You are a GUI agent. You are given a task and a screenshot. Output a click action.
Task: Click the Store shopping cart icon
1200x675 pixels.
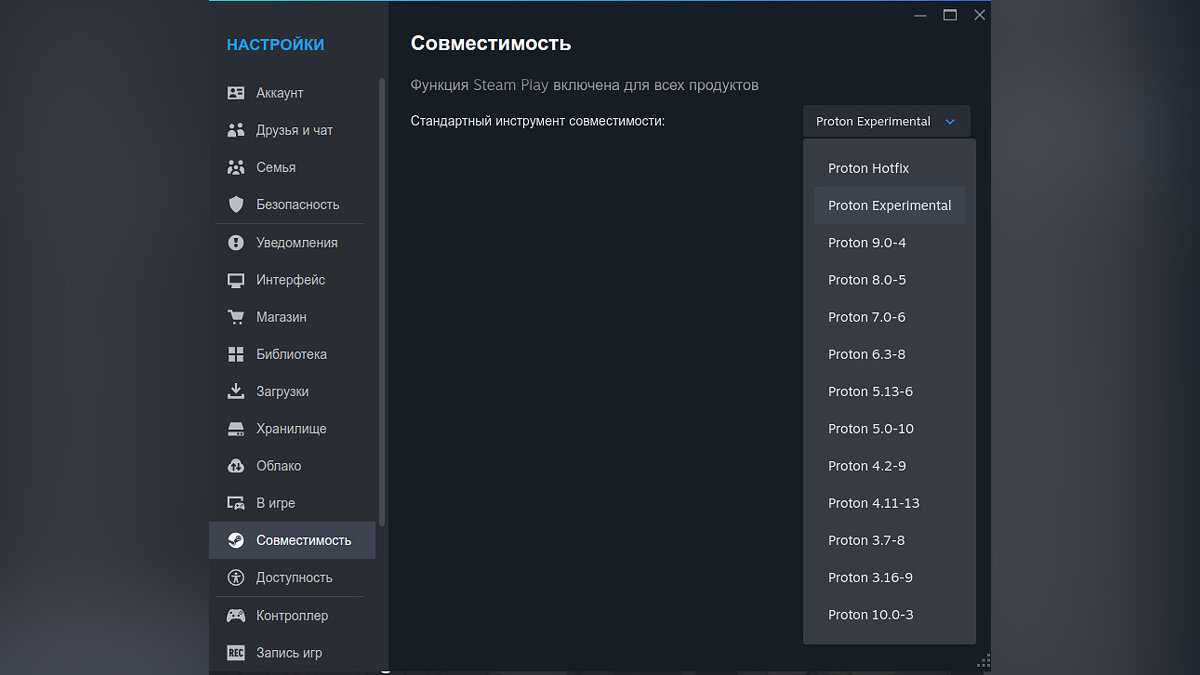click(x=236, y=317)
